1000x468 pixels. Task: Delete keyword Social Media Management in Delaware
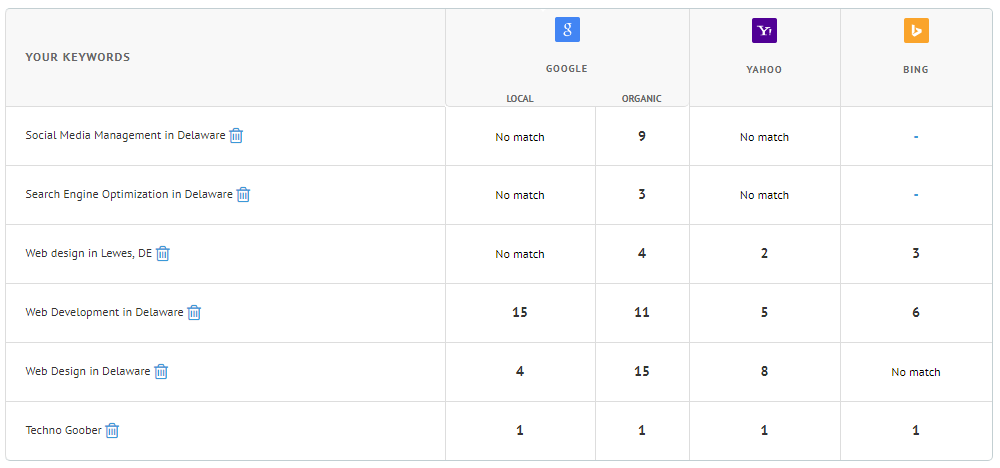[x=236, y=136]
